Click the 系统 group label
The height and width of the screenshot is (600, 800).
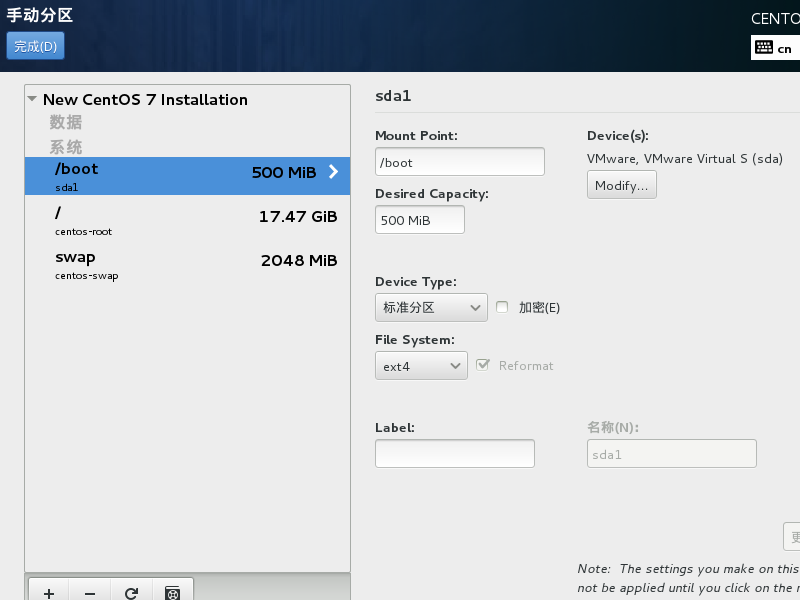65,147
